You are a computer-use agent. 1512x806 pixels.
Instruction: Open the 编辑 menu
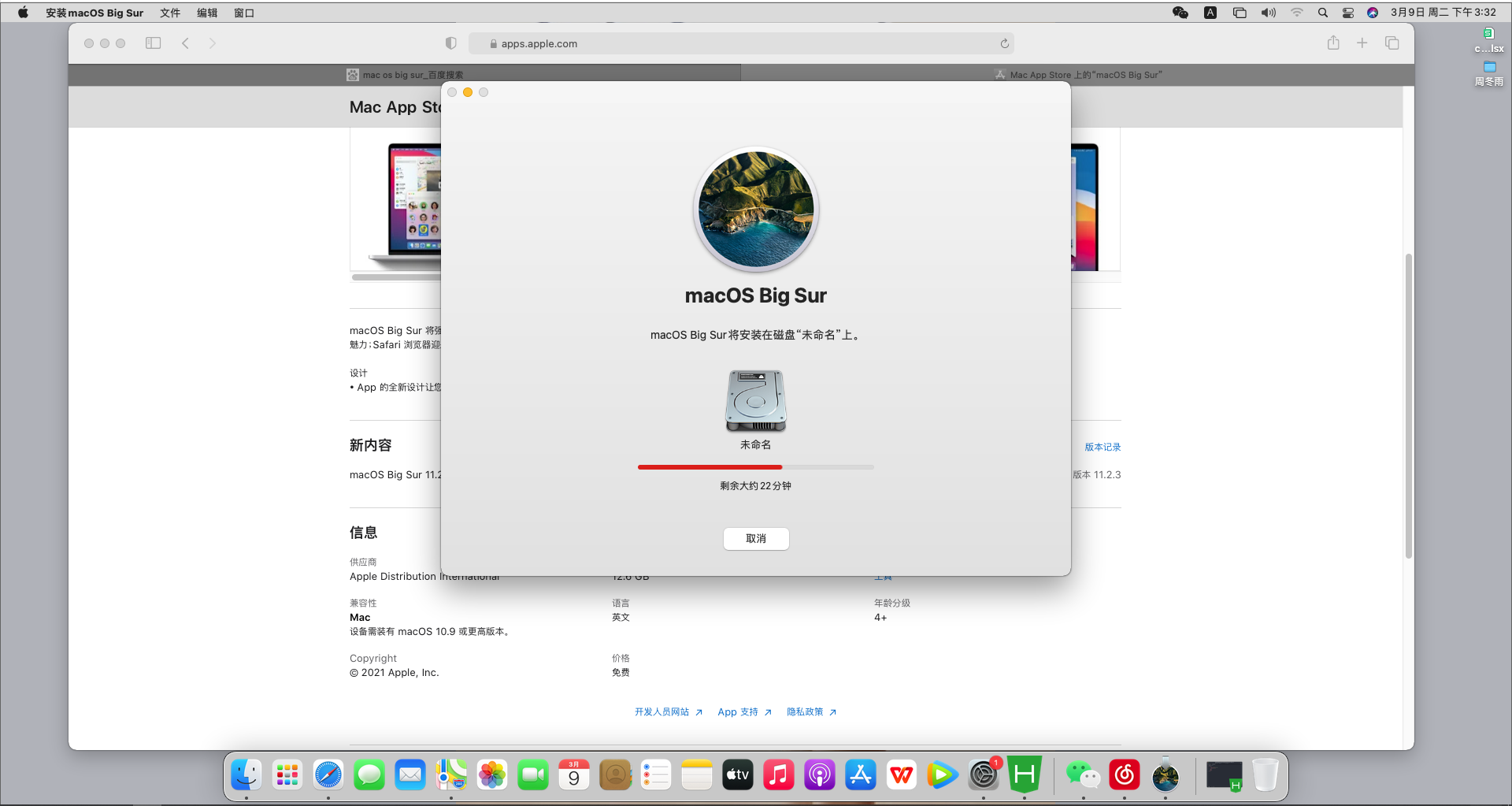pos(207,13)
